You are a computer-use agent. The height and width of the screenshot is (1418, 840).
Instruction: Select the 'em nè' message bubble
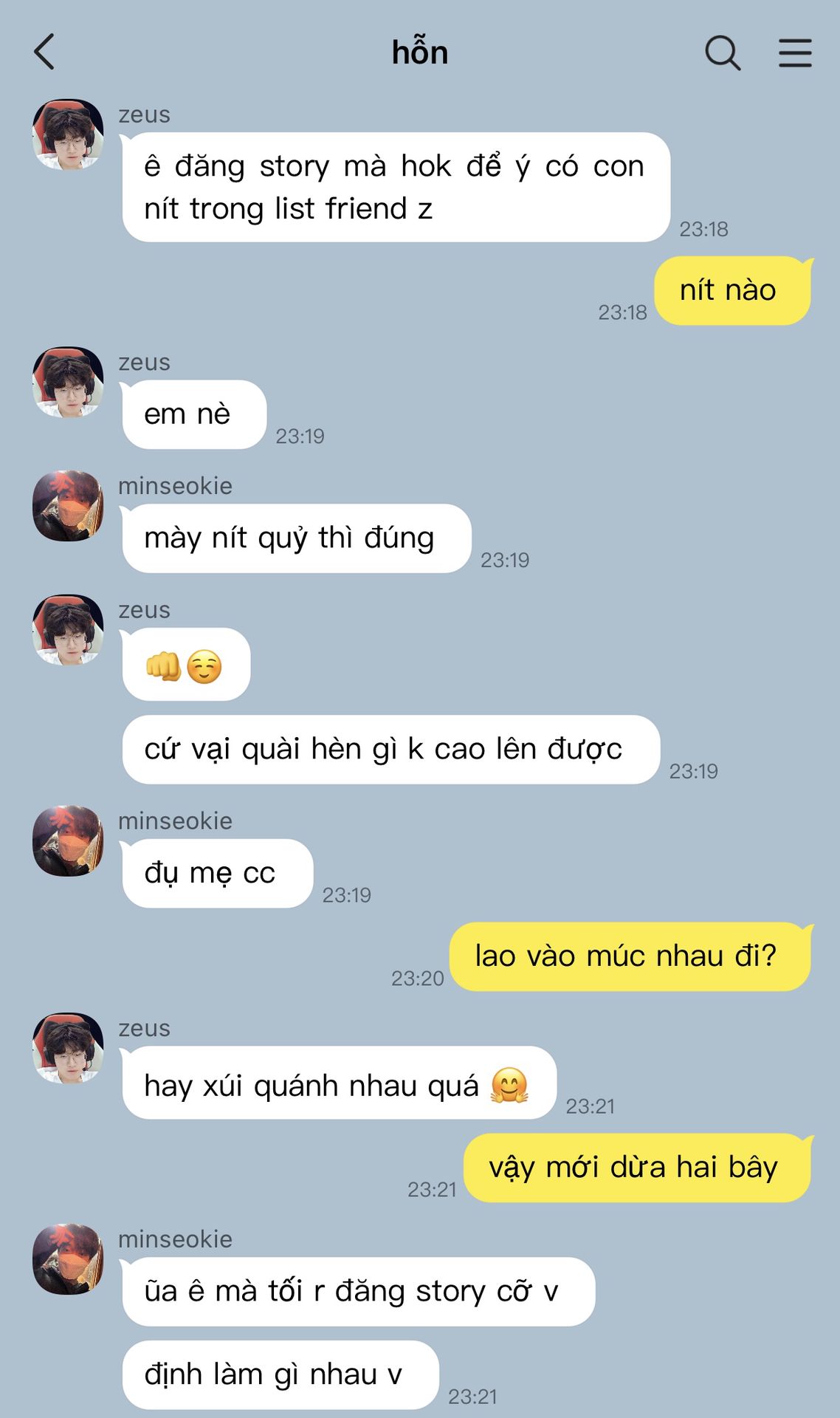coord(194,414)
